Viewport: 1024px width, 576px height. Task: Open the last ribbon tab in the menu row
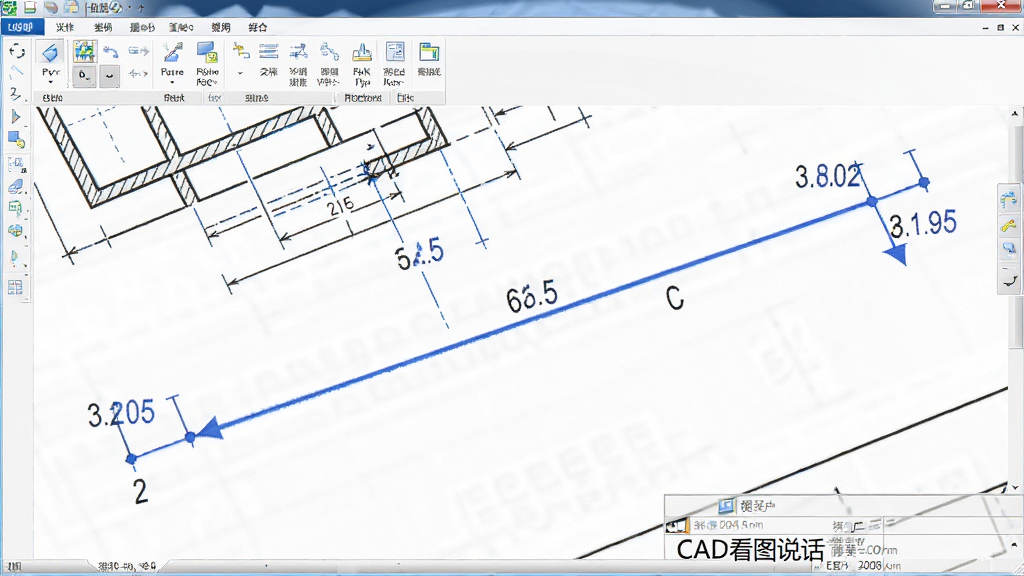[x=257, y=27]
